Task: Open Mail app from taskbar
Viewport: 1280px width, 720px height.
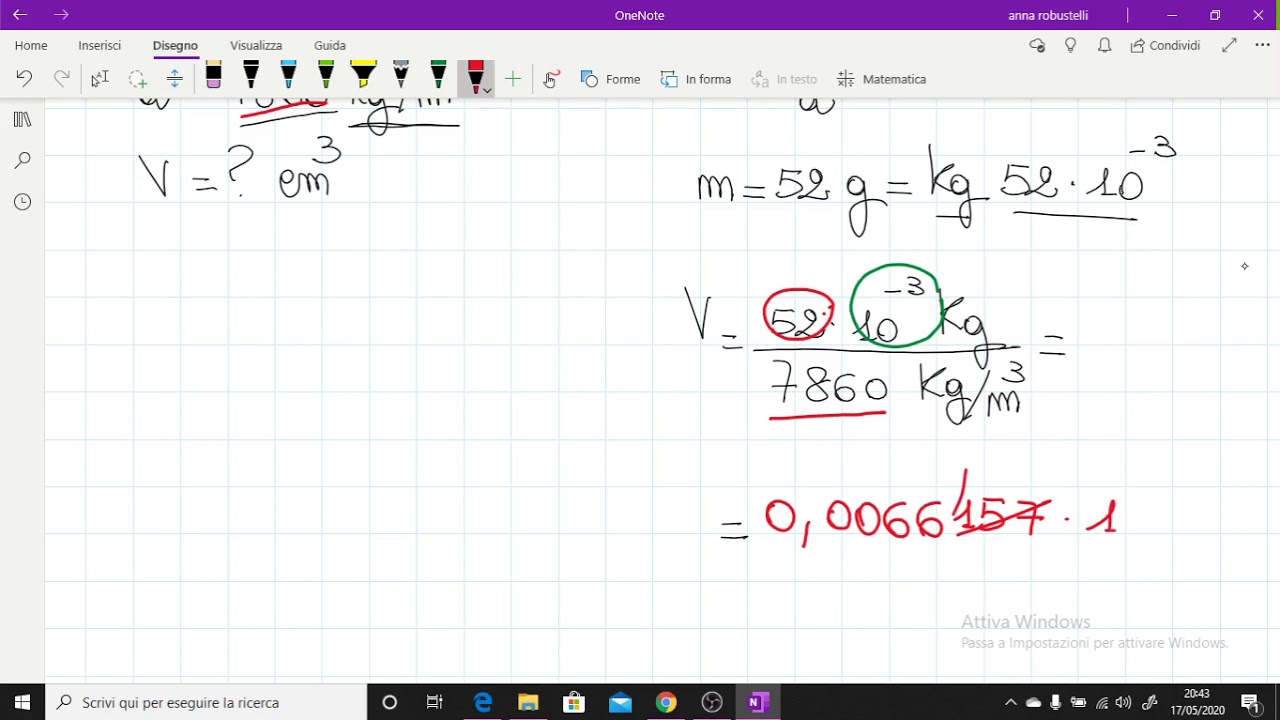Action: 620,702
